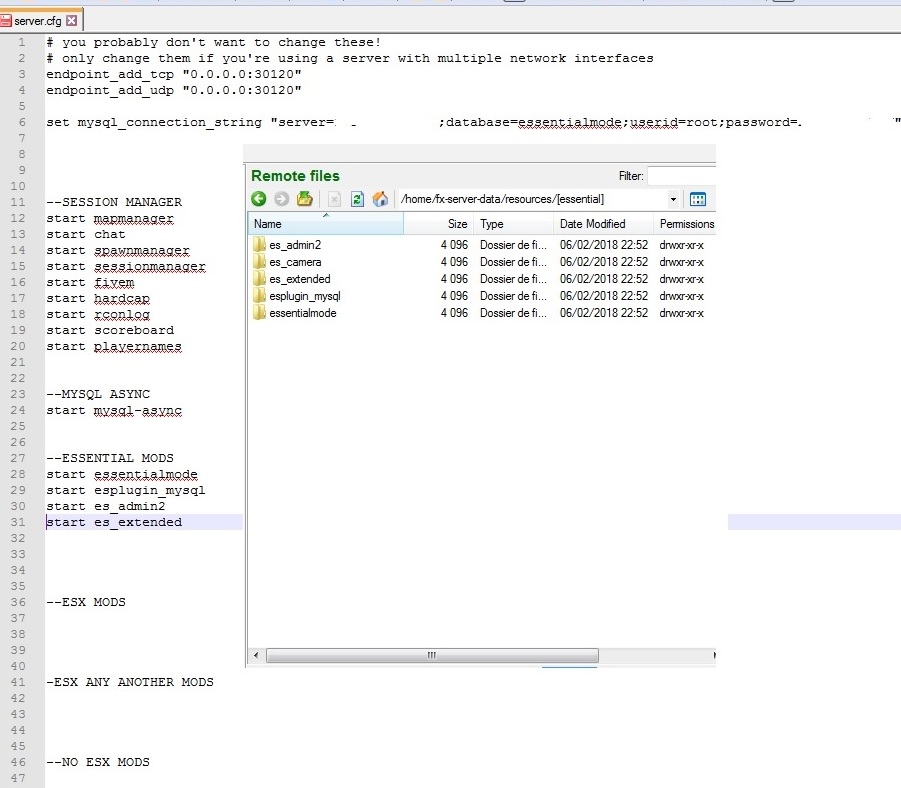This screenshot has width=901, height=788.
Task: Click the line "start spawnmanager"
Action: (x=118, y=251)
